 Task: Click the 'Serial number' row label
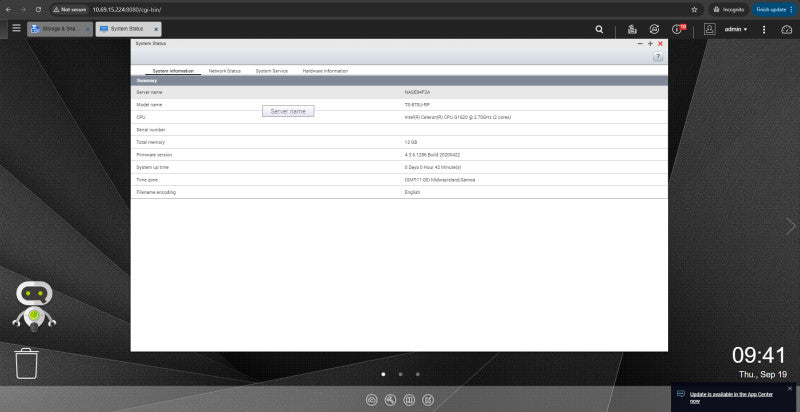point(151,130)
